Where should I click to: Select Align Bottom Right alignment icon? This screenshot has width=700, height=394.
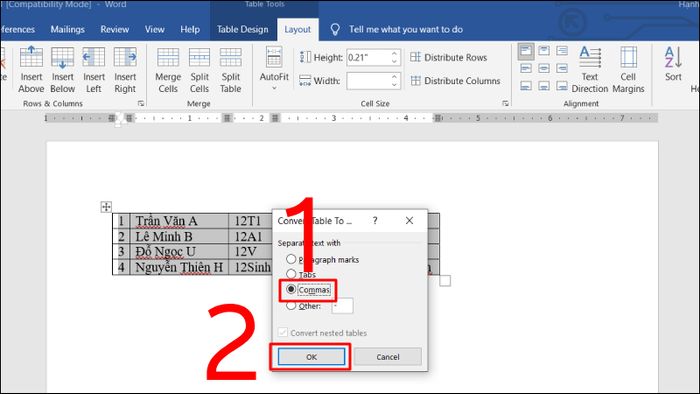[562, 85]
